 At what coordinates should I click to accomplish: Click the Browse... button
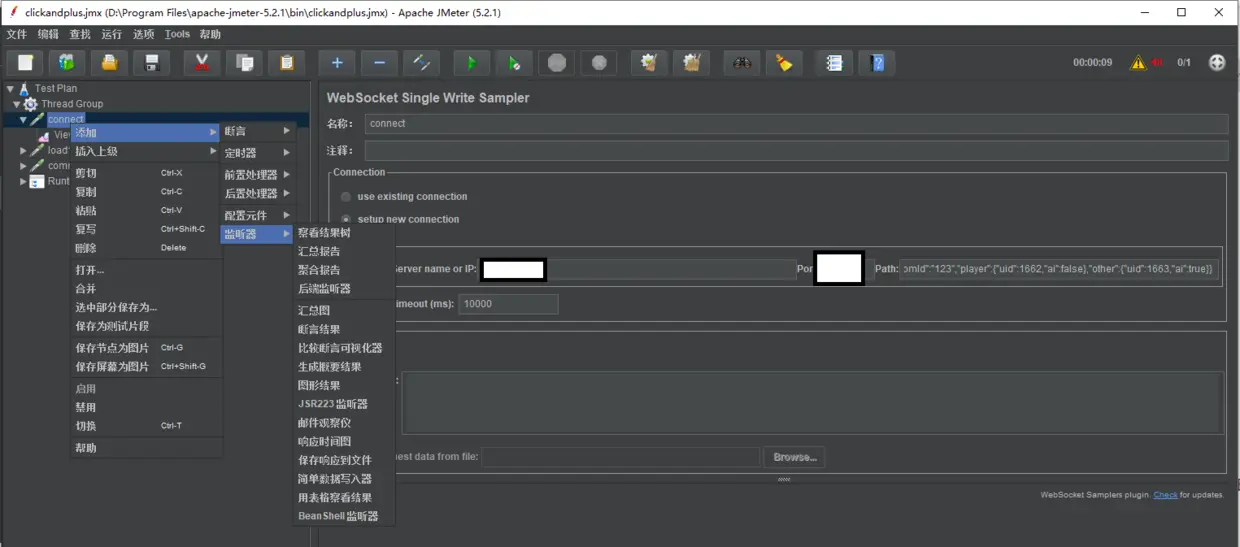795,457
